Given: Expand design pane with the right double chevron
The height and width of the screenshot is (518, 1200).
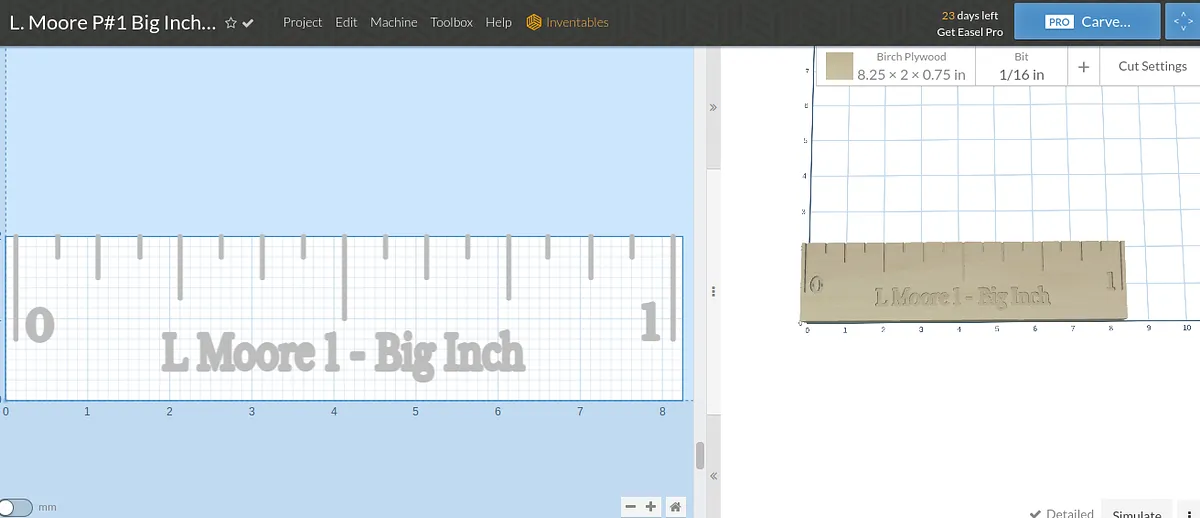Looking at the screenshot, I should click(713, 107).
